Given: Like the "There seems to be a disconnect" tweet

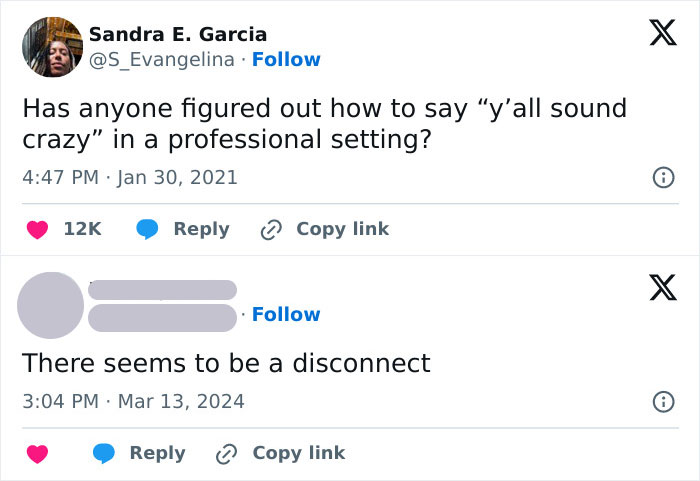Looking at the screenshot, I should (37, 453).
